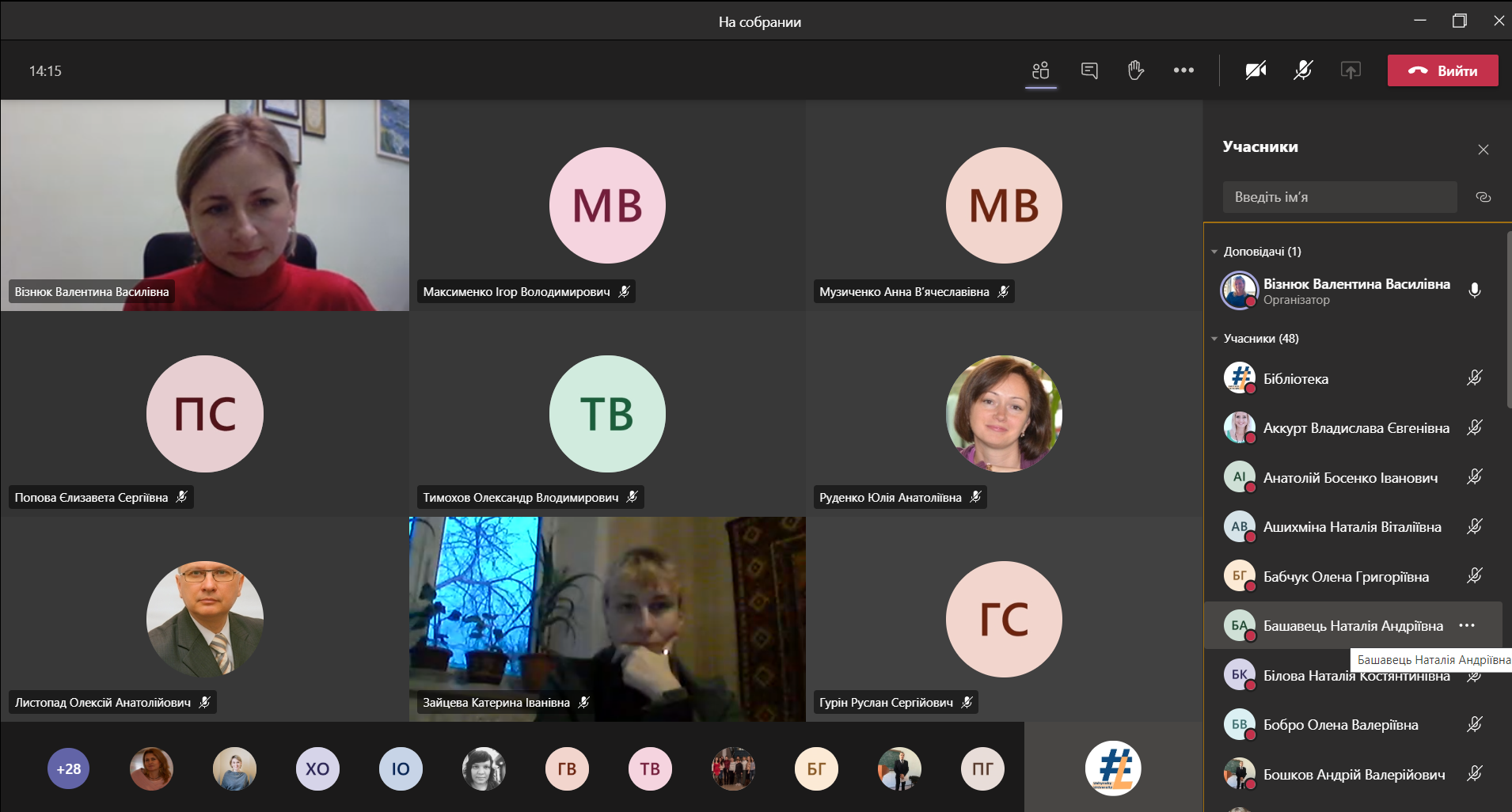Collapse the Учасники (48) section

pyautogui.click(x=1214, y=339)
